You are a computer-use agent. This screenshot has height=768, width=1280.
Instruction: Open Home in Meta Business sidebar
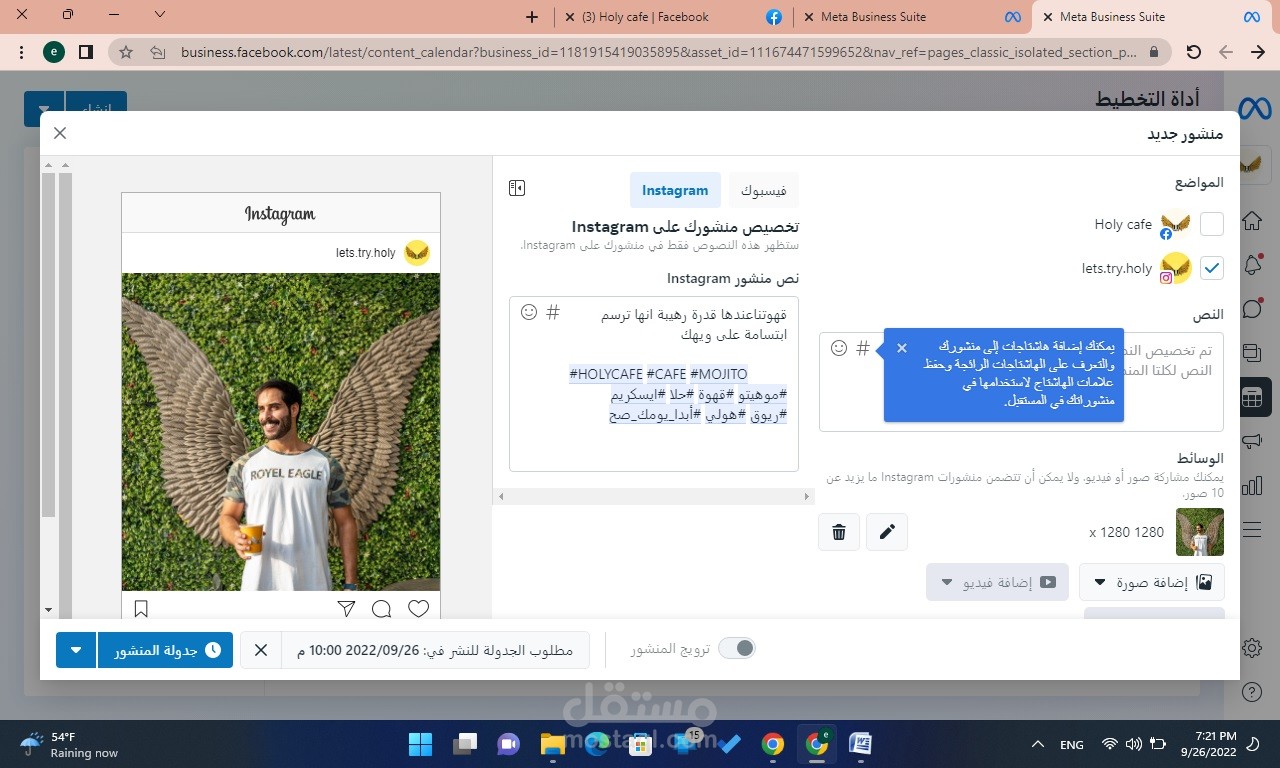(1251, 220)
